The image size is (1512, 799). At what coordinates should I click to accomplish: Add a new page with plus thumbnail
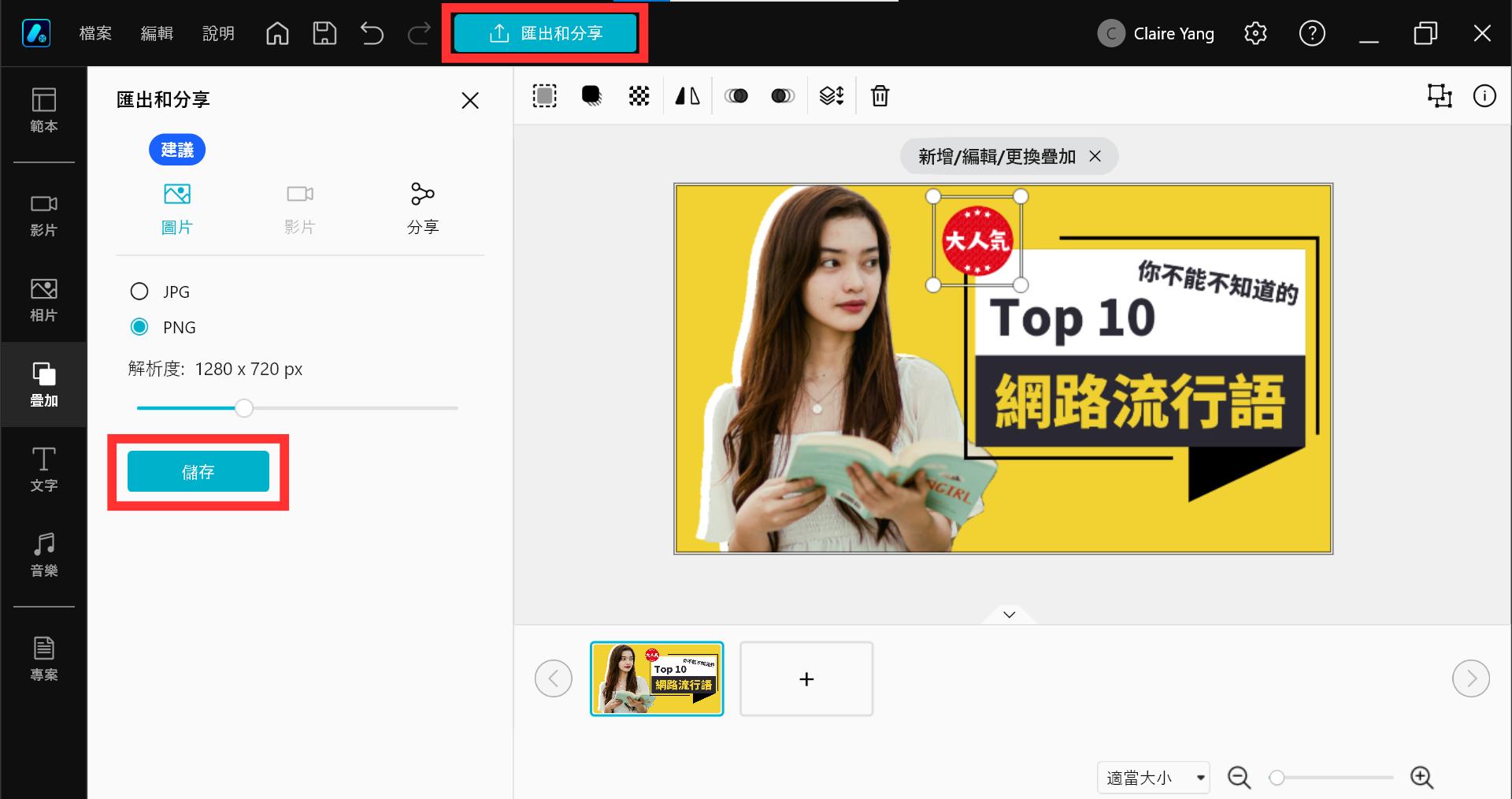806,678
